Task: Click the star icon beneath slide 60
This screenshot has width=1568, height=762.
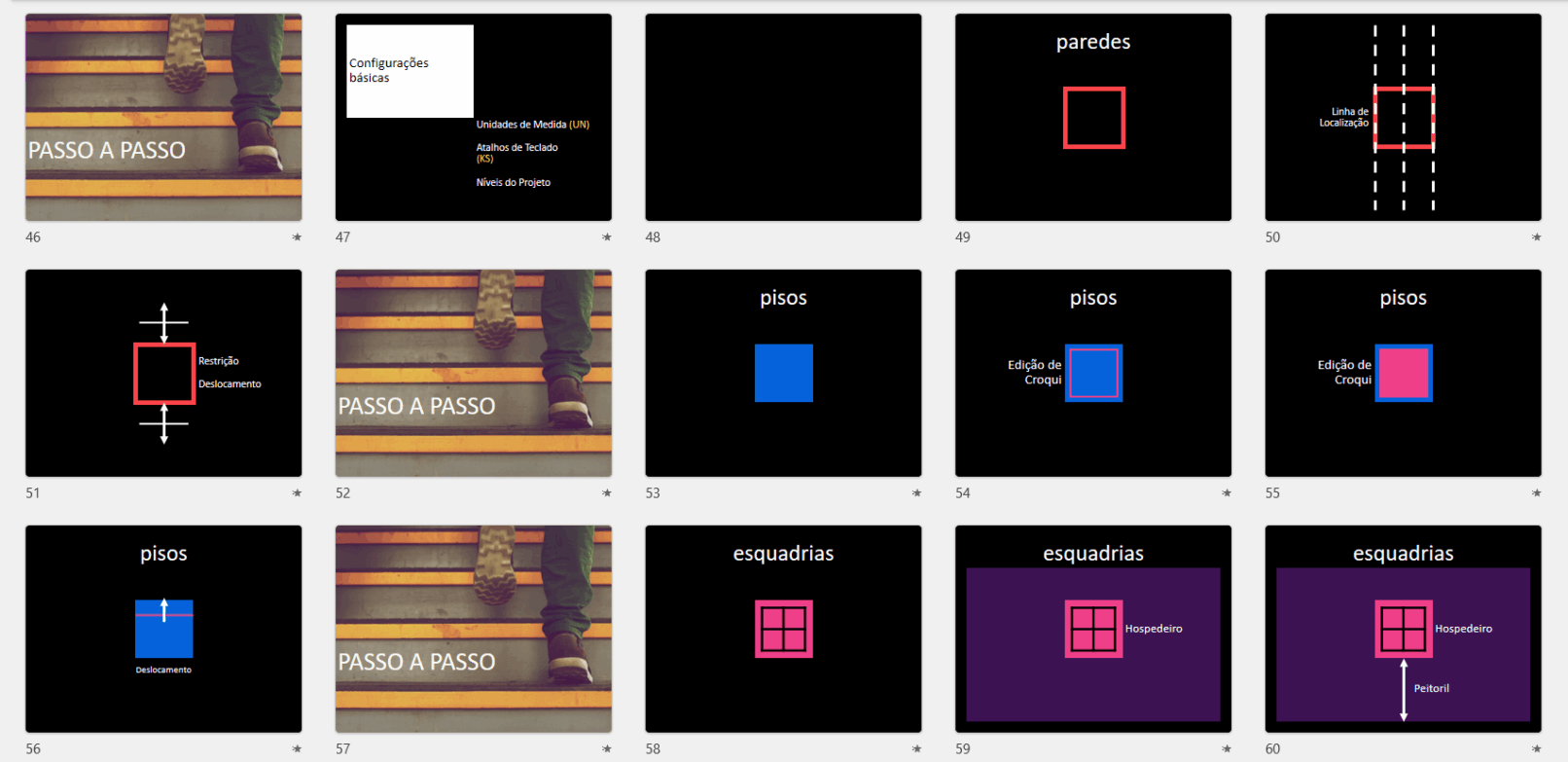Action: coord(1536,749)
